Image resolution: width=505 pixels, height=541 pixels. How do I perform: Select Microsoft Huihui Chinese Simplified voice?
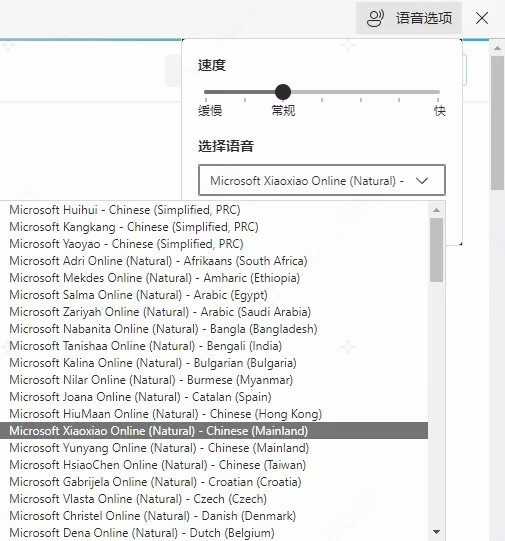[214, 210]
